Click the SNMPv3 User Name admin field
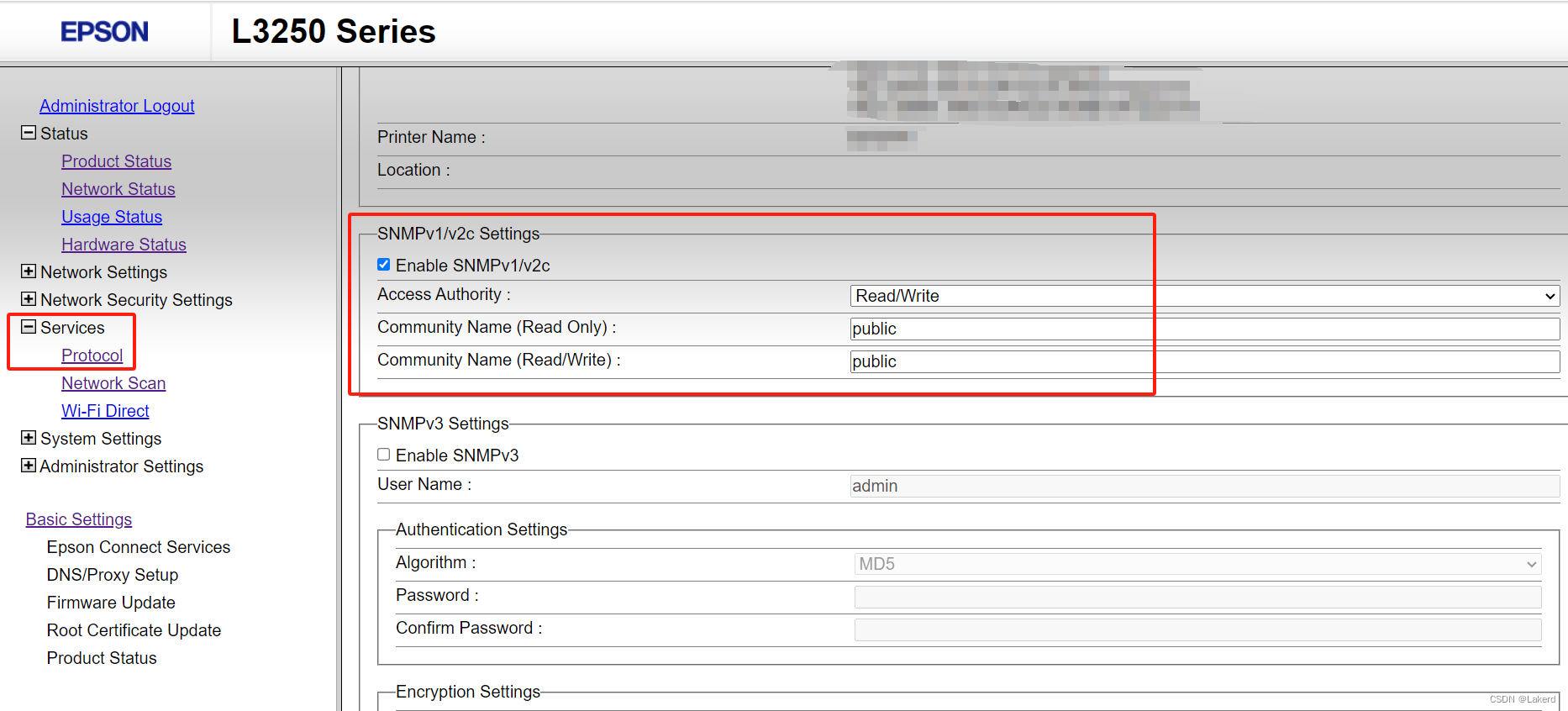1568x711 pixels. 1205,486
